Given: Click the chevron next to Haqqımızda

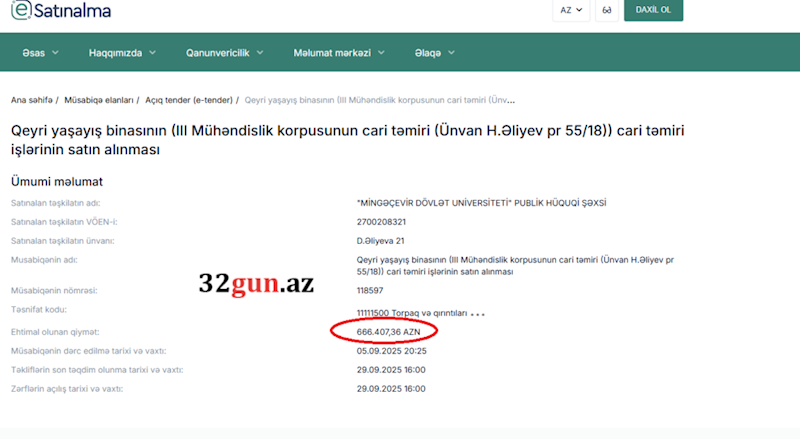Looking at the screenshot, I should click(152, 53).
